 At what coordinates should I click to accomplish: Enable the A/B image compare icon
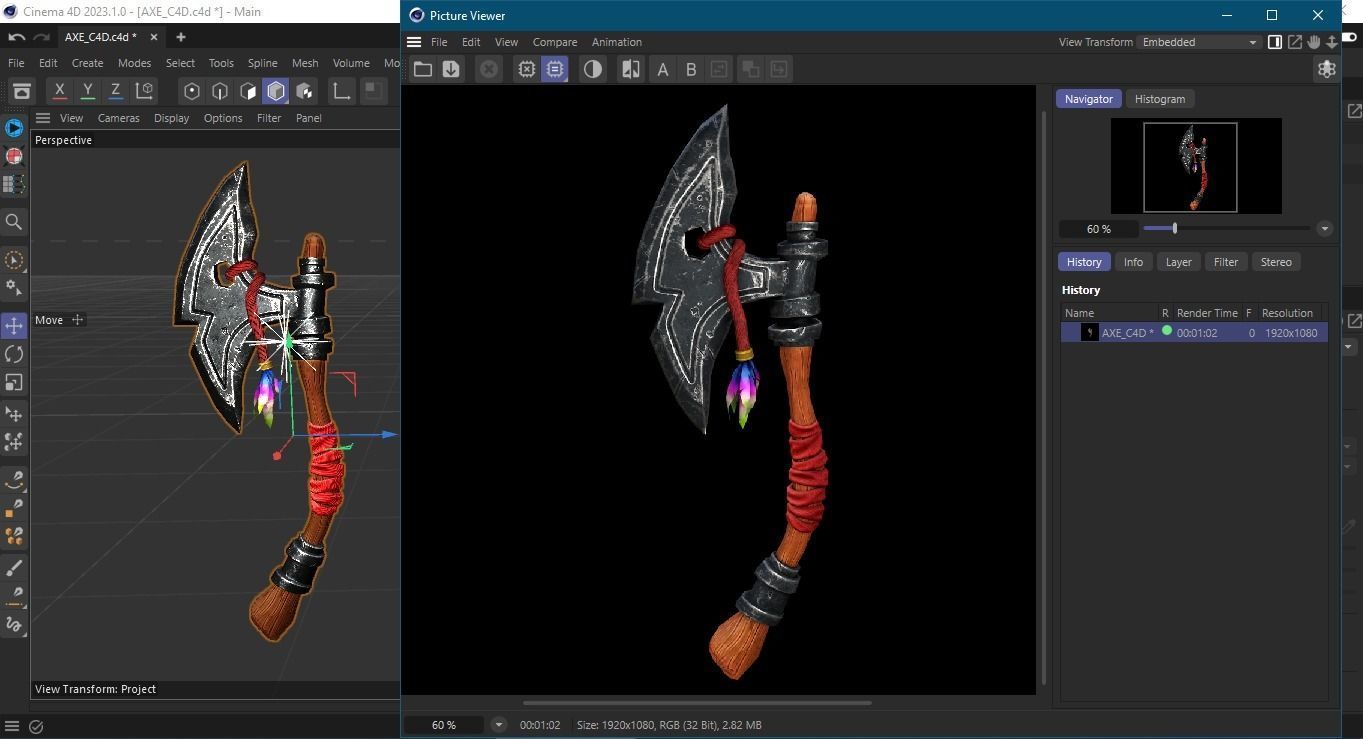[x=630, y=68]
